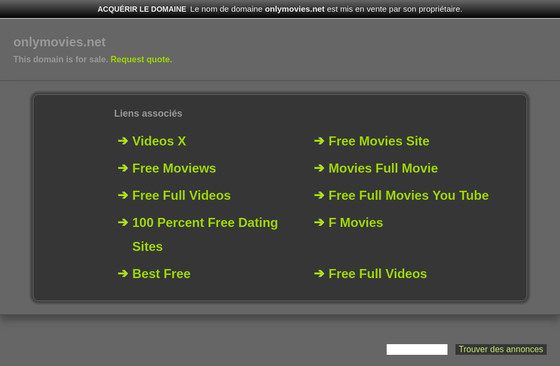Click the arrow beside F Movies

pyautogui.click(x=319, y=223)
